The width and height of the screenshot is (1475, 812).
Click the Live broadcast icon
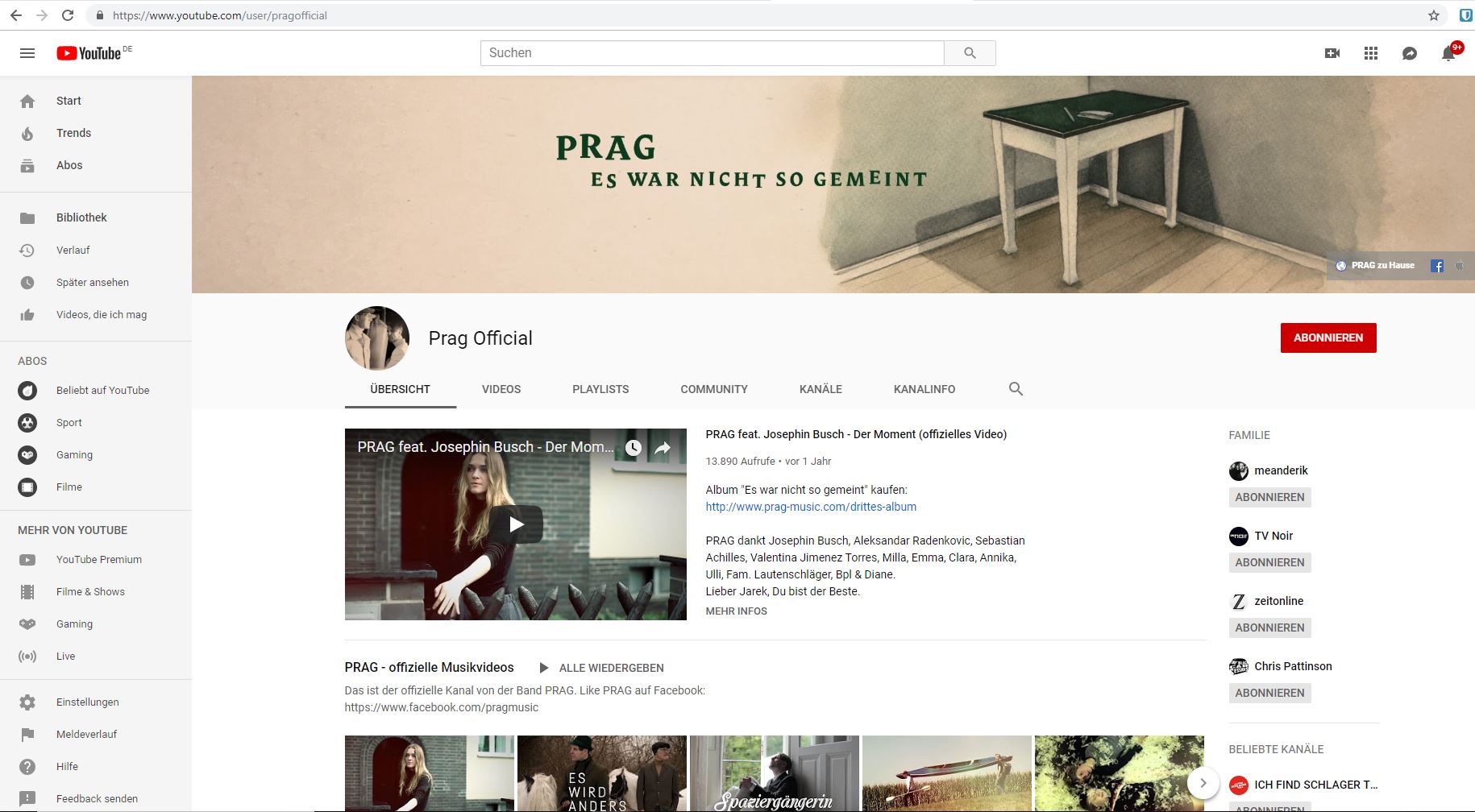click(x=27, y=656)
